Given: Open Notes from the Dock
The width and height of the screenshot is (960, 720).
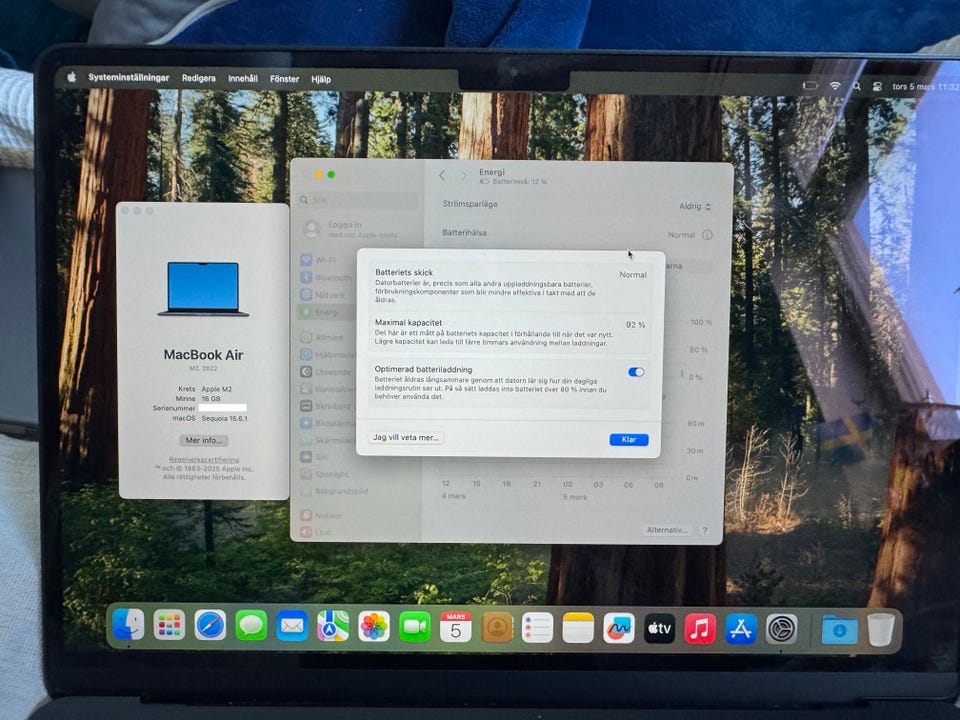Looking at the screenshot, I should [x=578, y=628].
